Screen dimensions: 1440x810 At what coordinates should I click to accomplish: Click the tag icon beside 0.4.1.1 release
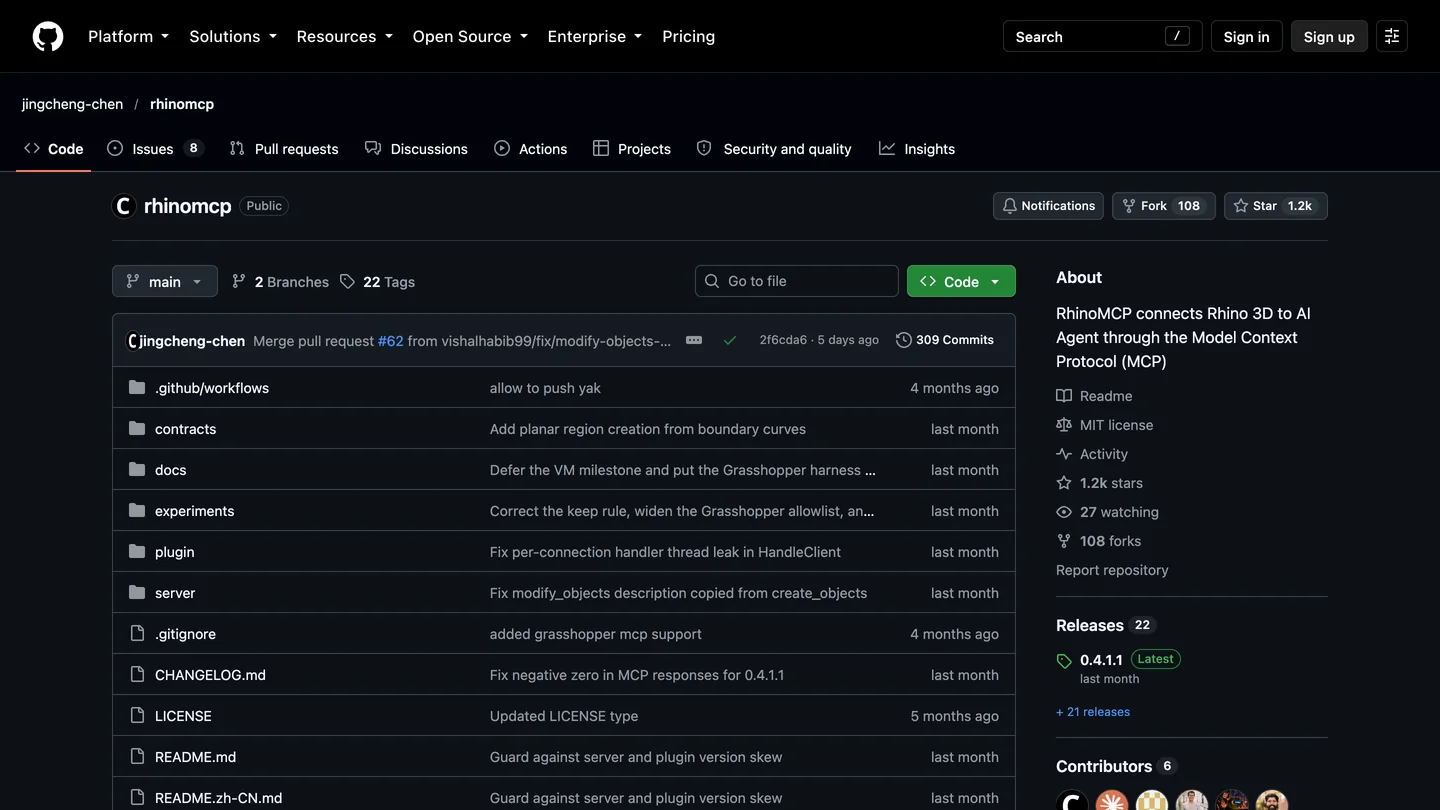tap(1064, 661)
